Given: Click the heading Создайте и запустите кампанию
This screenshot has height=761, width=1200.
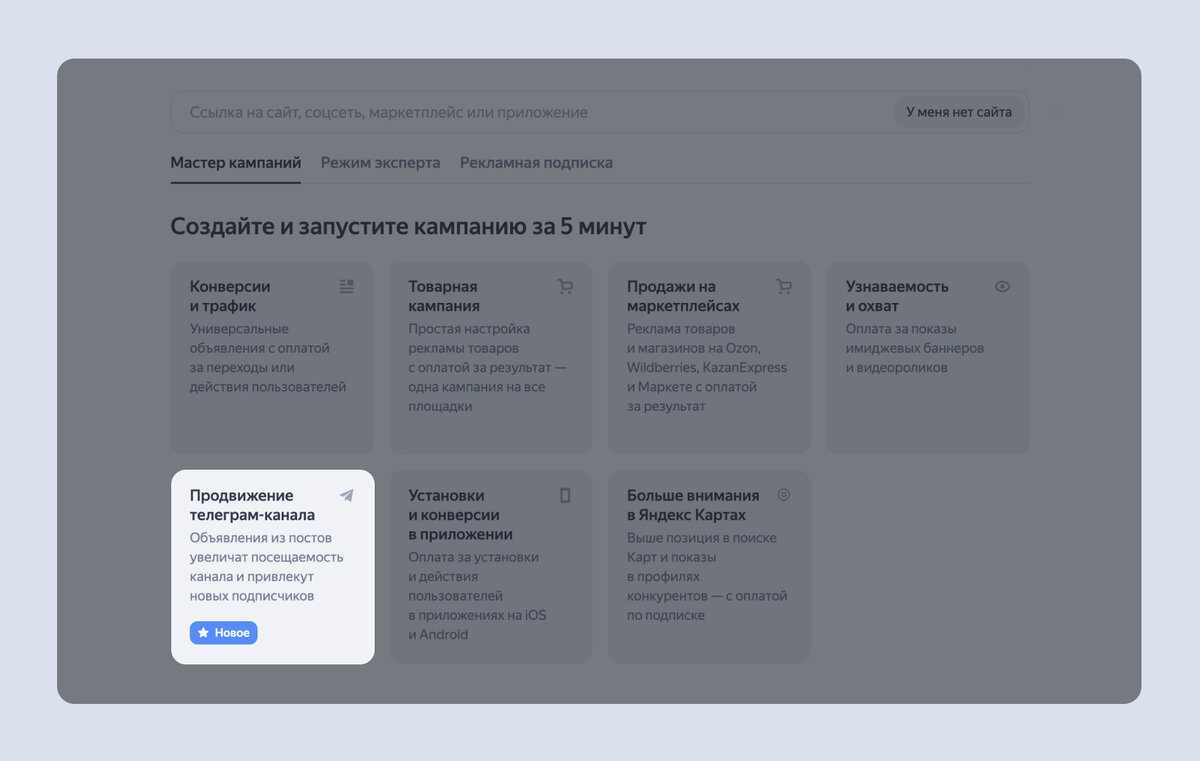Looking at the screenshot, I should (408, 226).
